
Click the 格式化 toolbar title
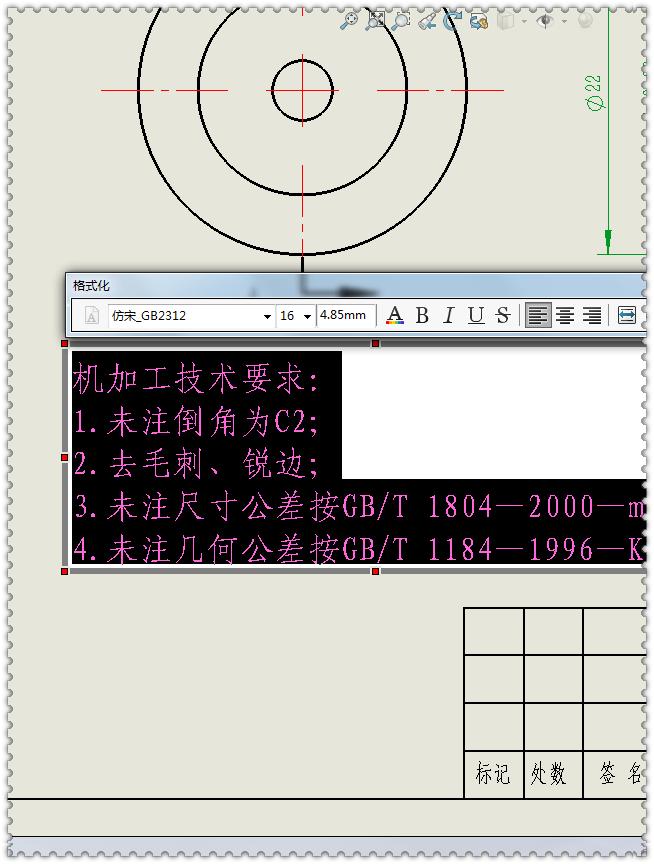point(91,285)
